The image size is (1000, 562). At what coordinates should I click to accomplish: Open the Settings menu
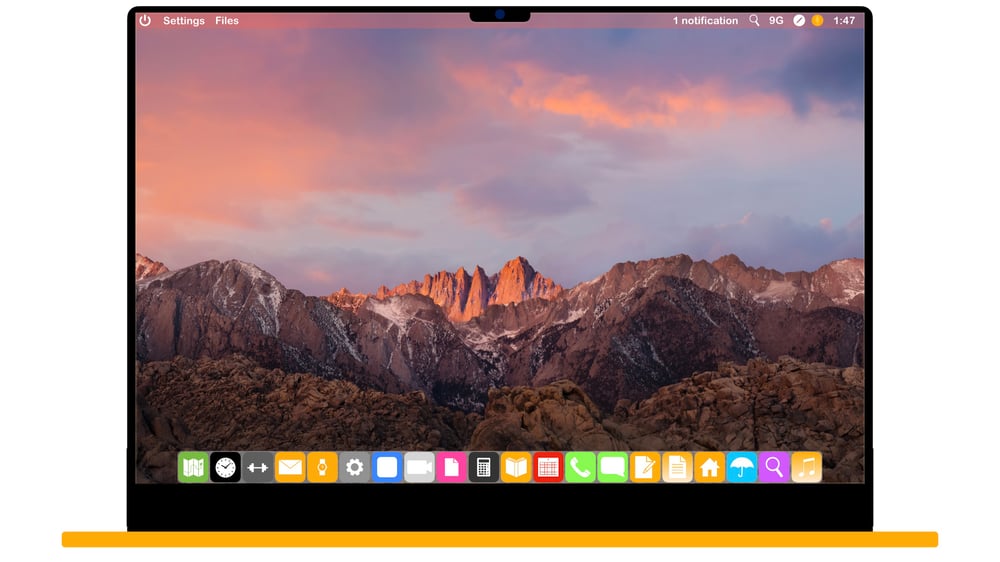point(184,20)
